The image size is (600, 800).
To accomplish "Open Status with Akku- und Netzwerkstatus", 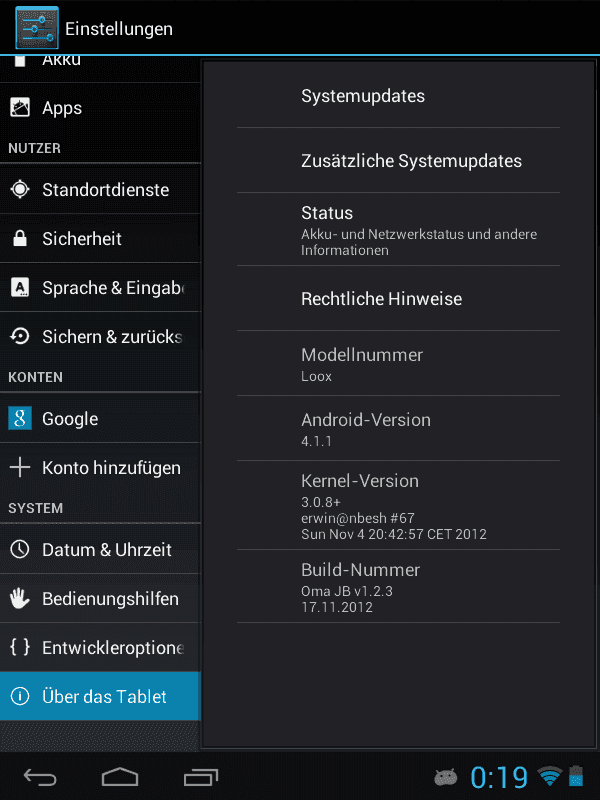I will 398,230.
